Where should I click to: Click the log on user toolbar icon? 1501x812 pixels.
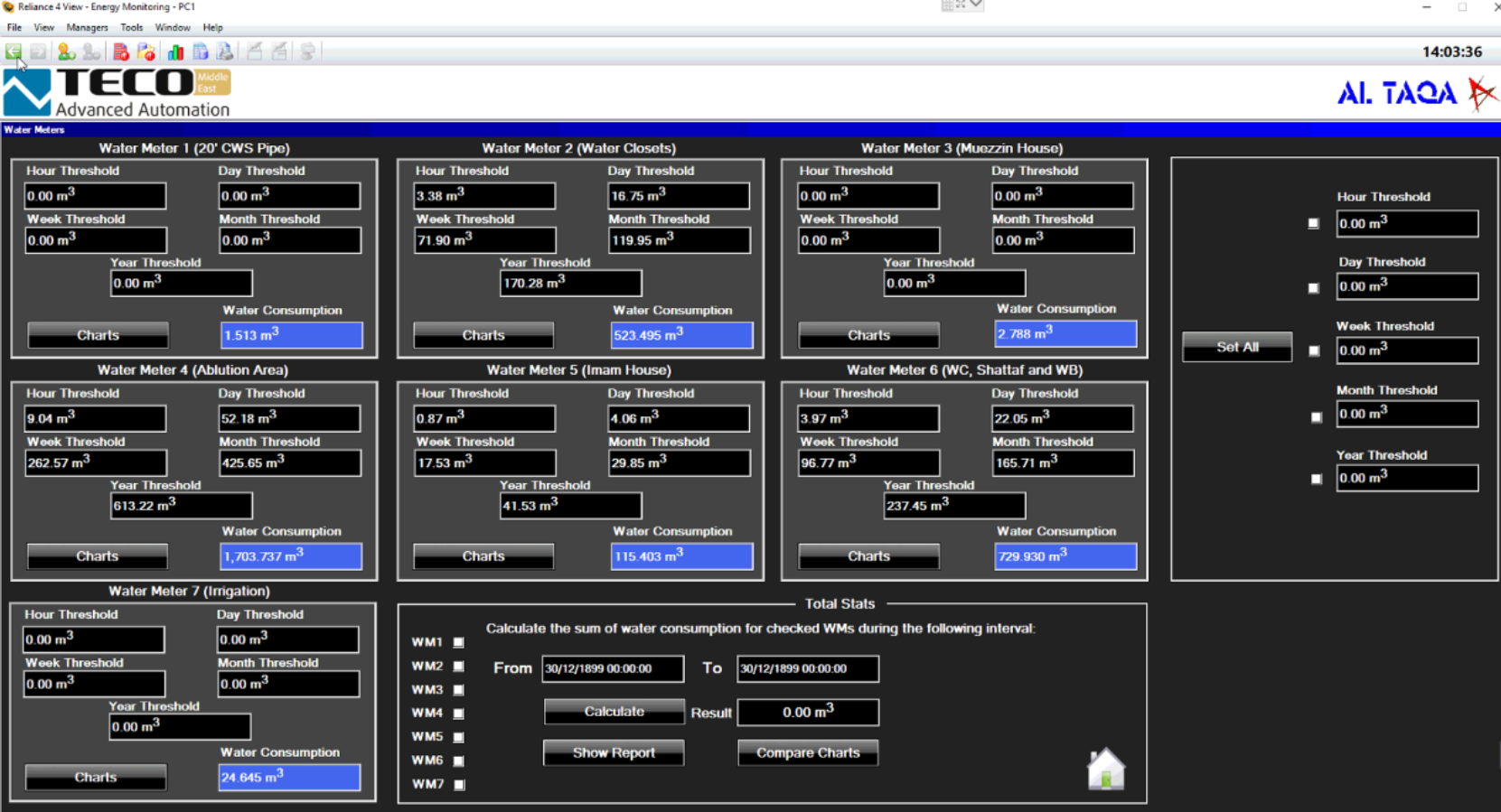(x=66, y=52)
